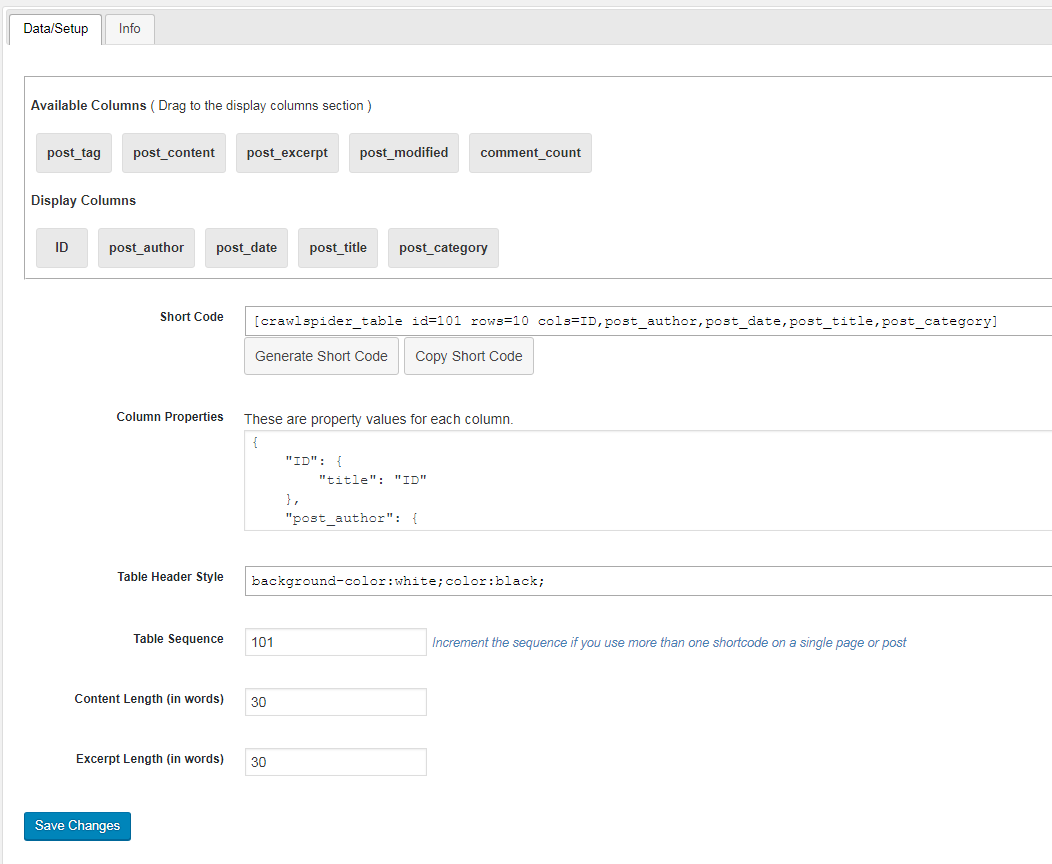Image resolution: width=1052 pixels, height=864 pixels.
Task: Select the post_category display column
Action: (443, 248)
